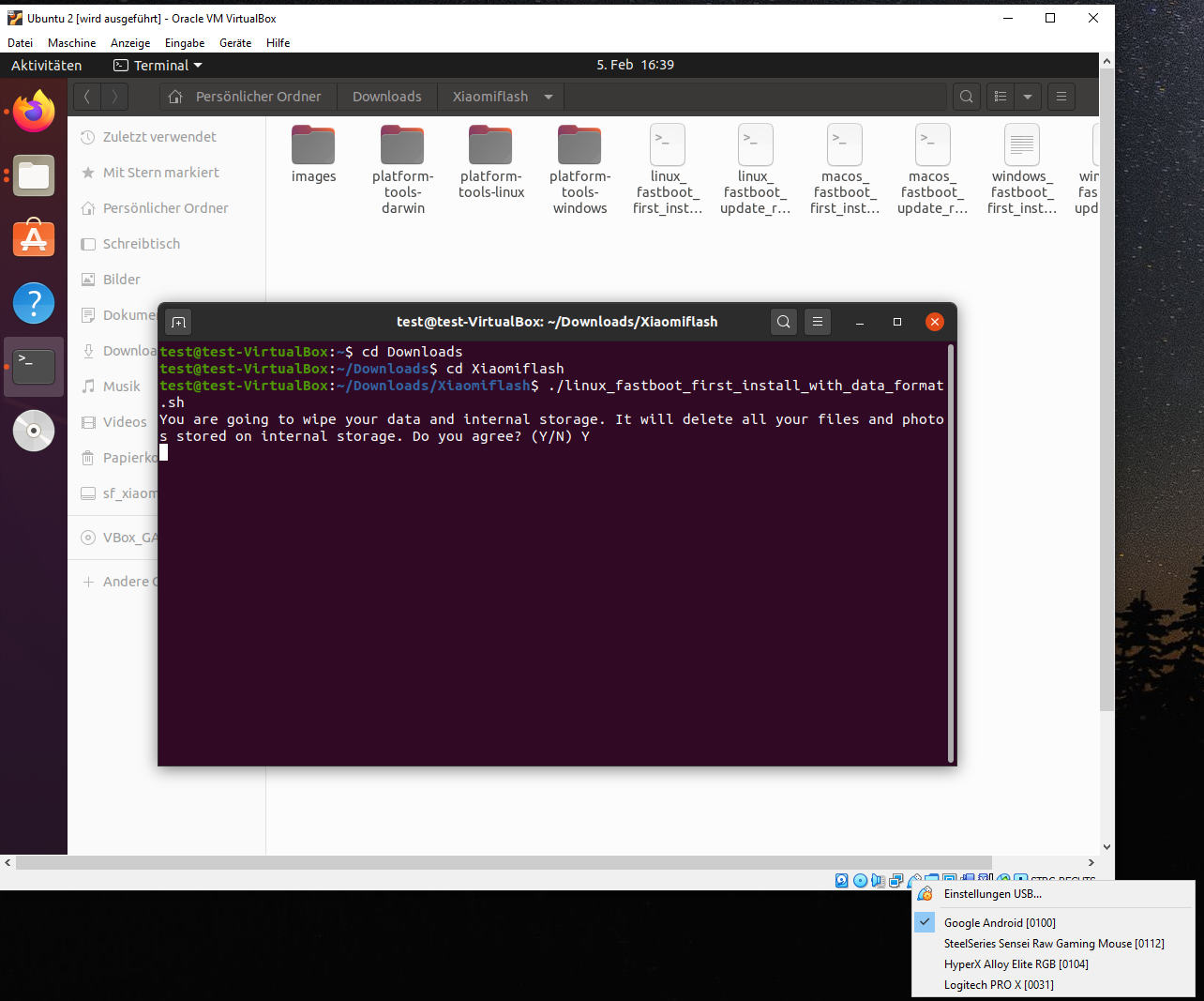1204x1001 pixels.
Task: Open Videos in the sidebar
Action: [114, 422]
